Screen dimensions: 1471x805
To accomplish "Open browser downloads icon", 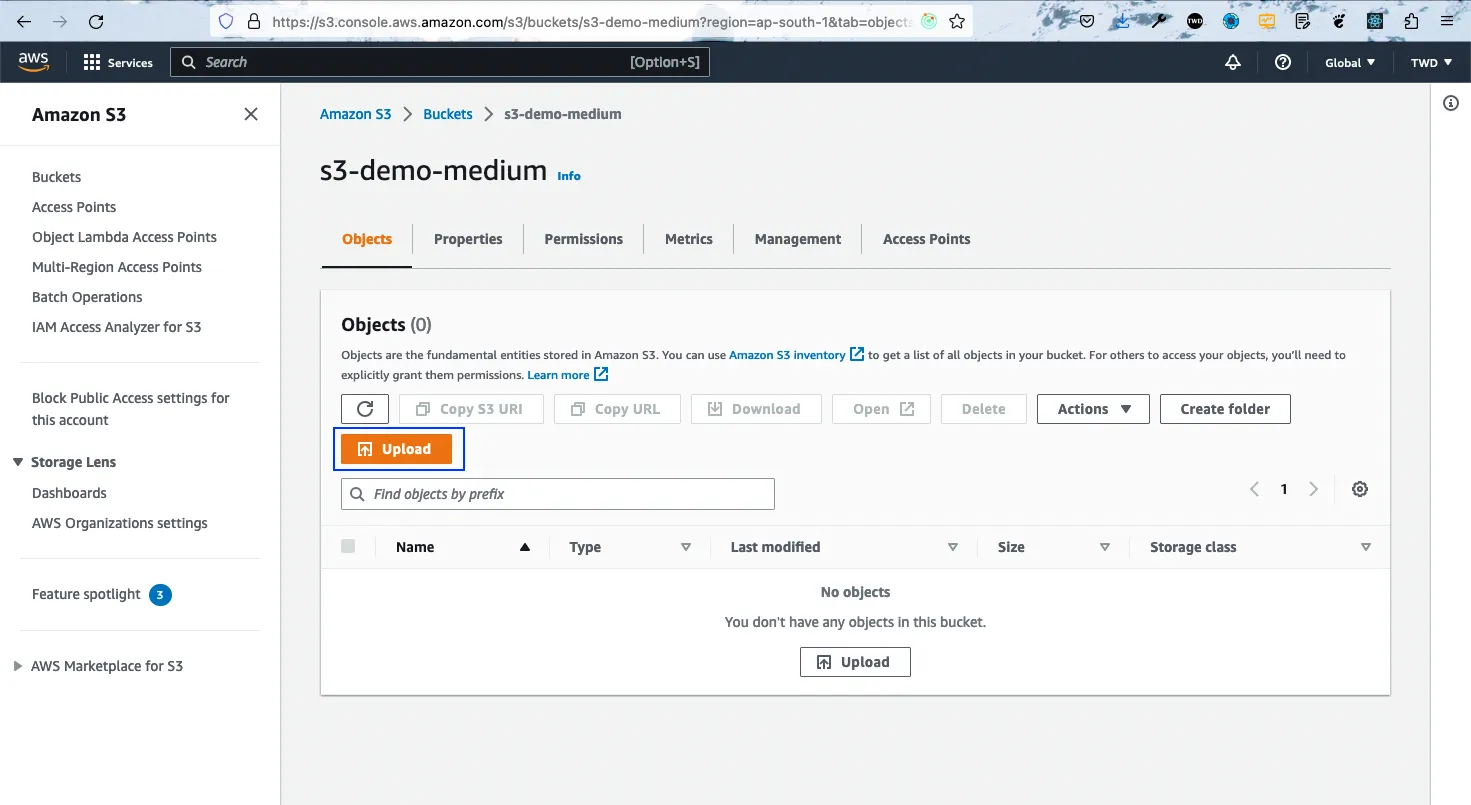I will point(1124,21).
